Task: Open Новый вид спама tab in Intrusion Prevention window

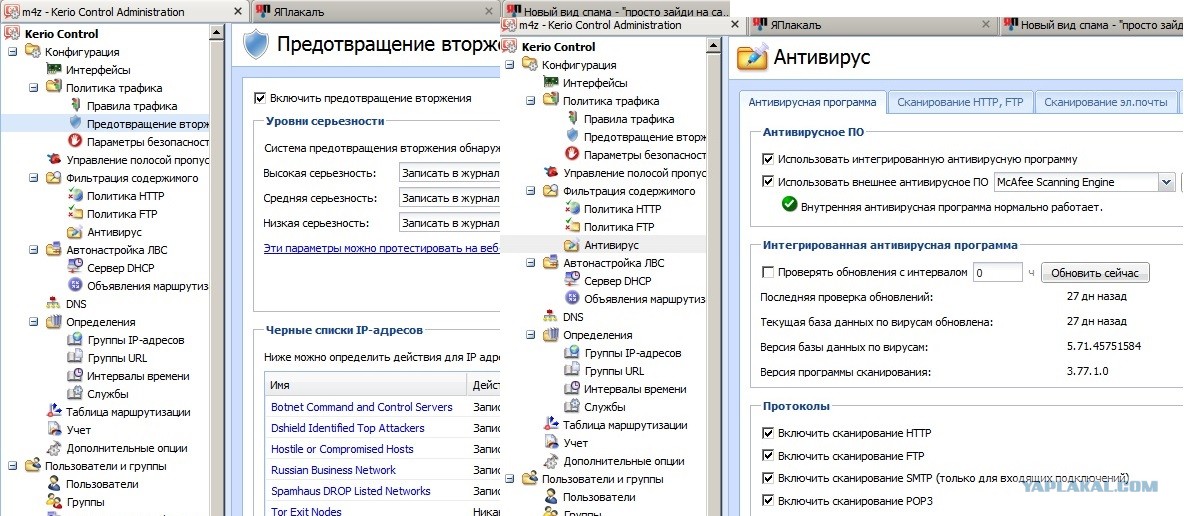Action: 617,11
